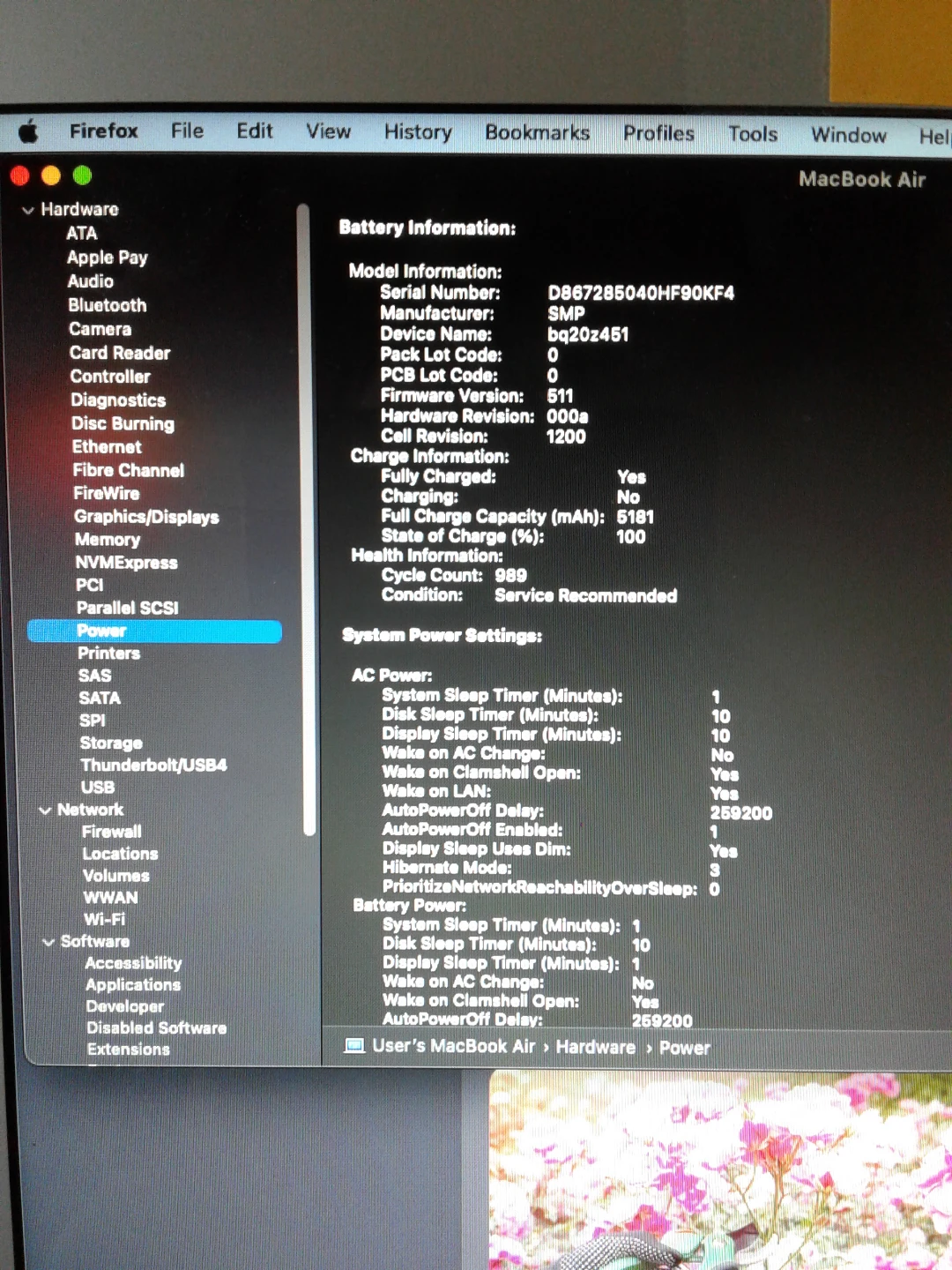Click the serial number D867285040HF90KF4
Screen dimensions: 952x1270
pos(641,293)
